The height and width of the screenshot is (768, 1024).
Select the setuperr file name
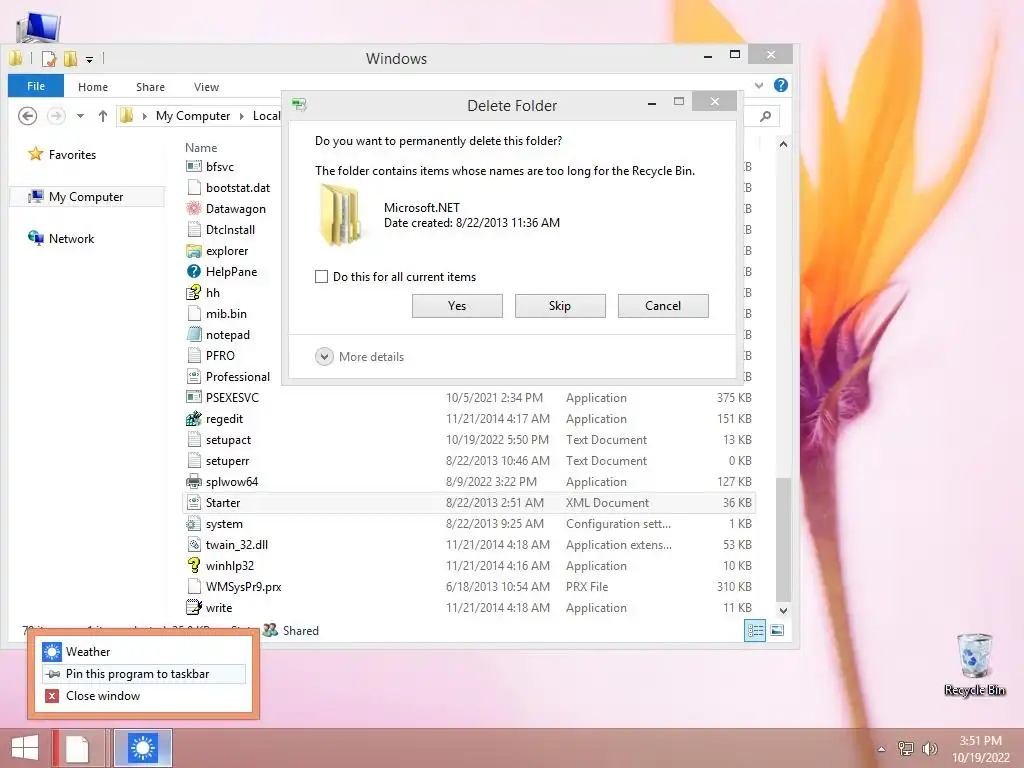pyautogui.click(x=228, y=461)
